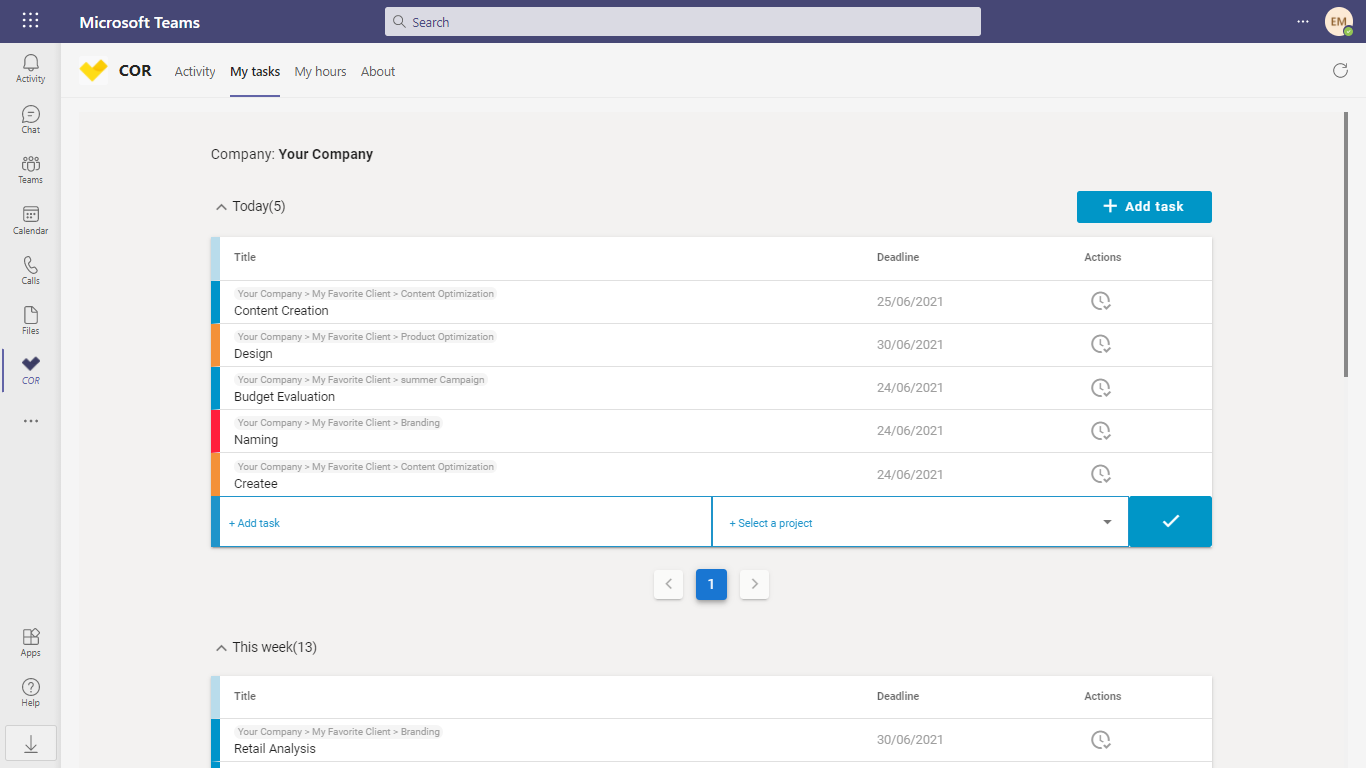Click the Deadline column header in Today table
The width and height of the screenshot is (1366, 768).
pyautogui.click(x=898, y=258)
